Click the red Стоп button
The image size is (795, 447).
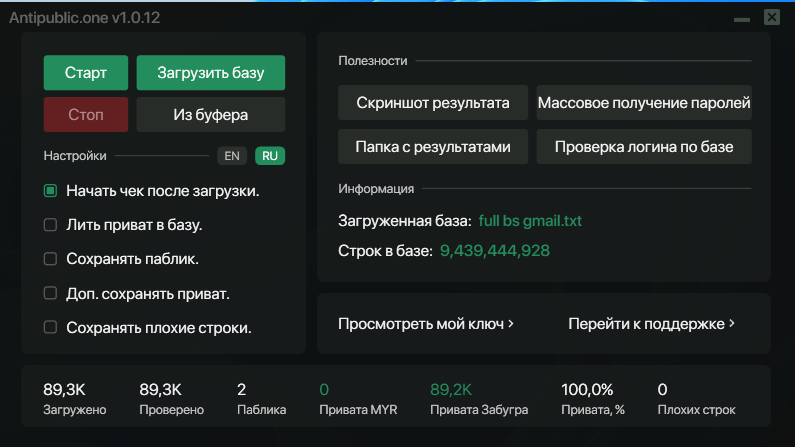86,114
